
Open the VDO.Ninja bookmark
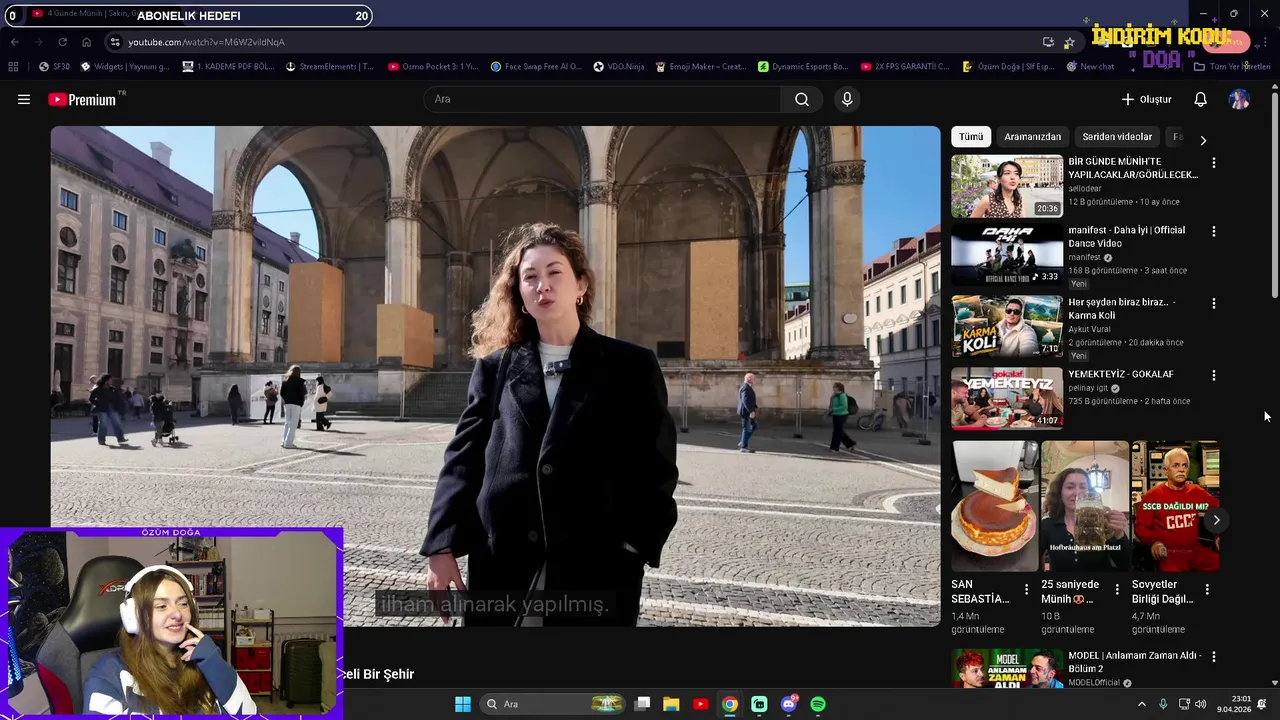click(619, 67)
